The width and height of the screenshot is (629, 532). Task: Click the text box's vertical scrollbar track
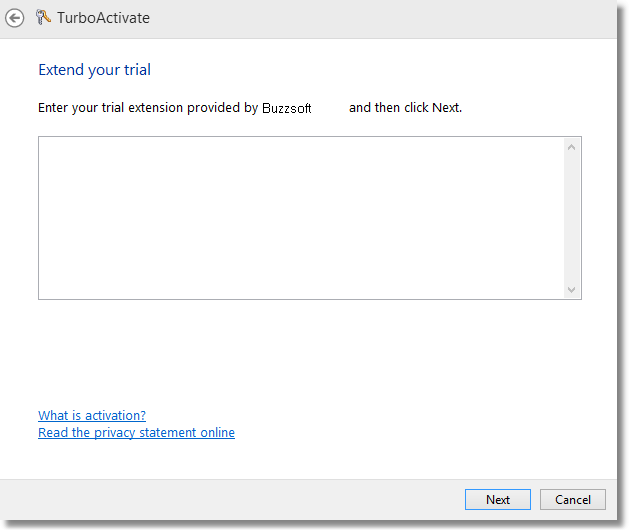click(571, 218)
